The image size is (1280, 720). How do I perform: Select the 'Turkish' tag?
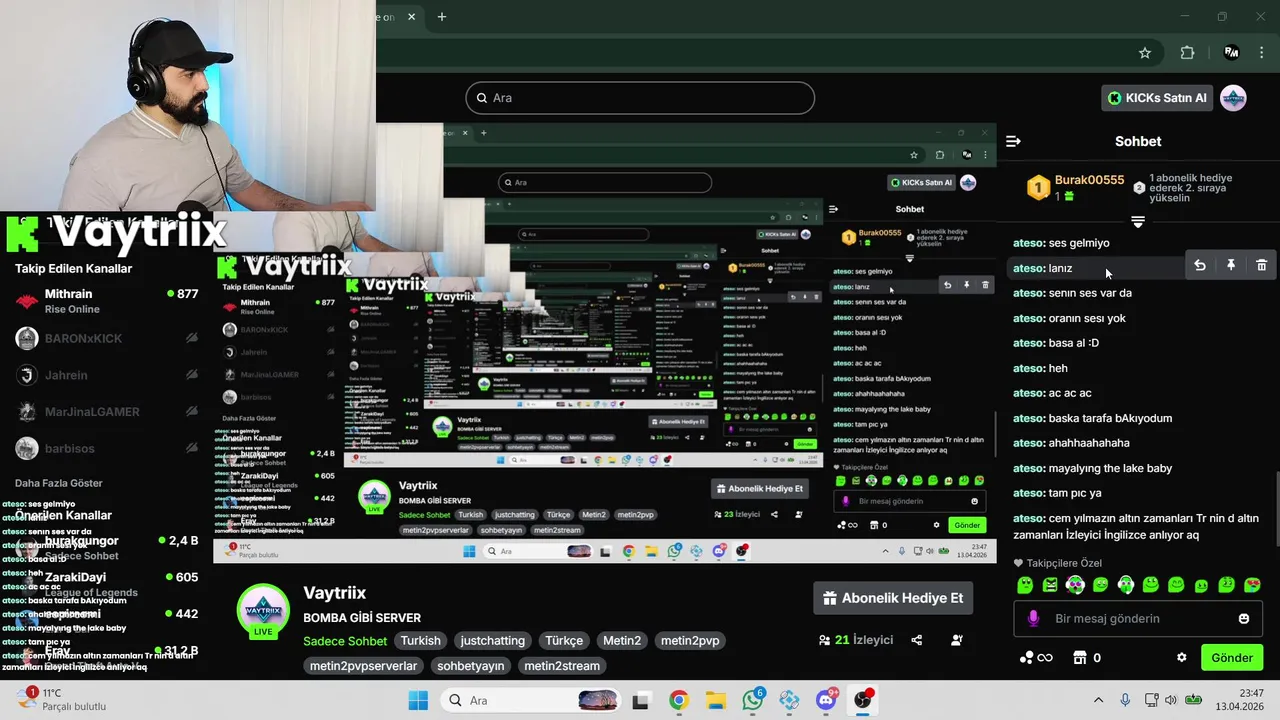421,641
